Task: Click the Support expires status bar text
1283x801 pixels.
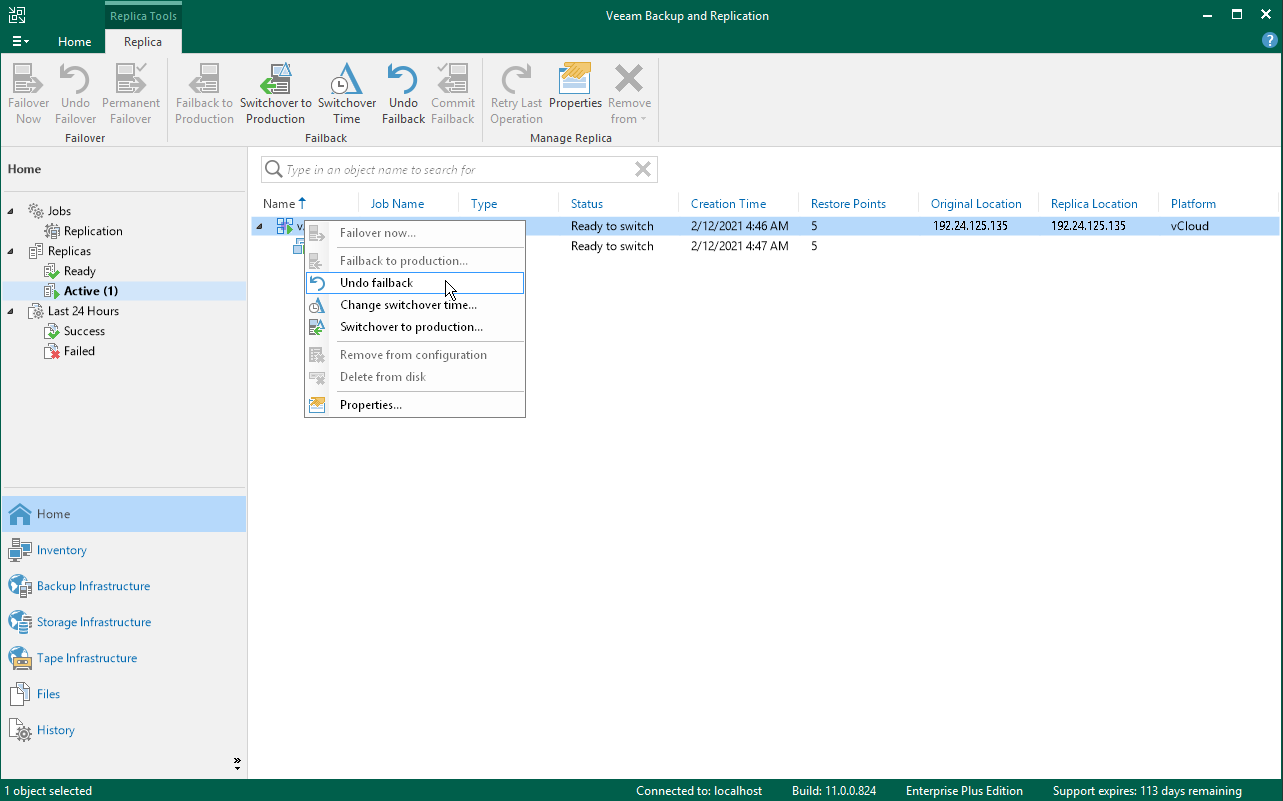Action: pos(1147,791)
